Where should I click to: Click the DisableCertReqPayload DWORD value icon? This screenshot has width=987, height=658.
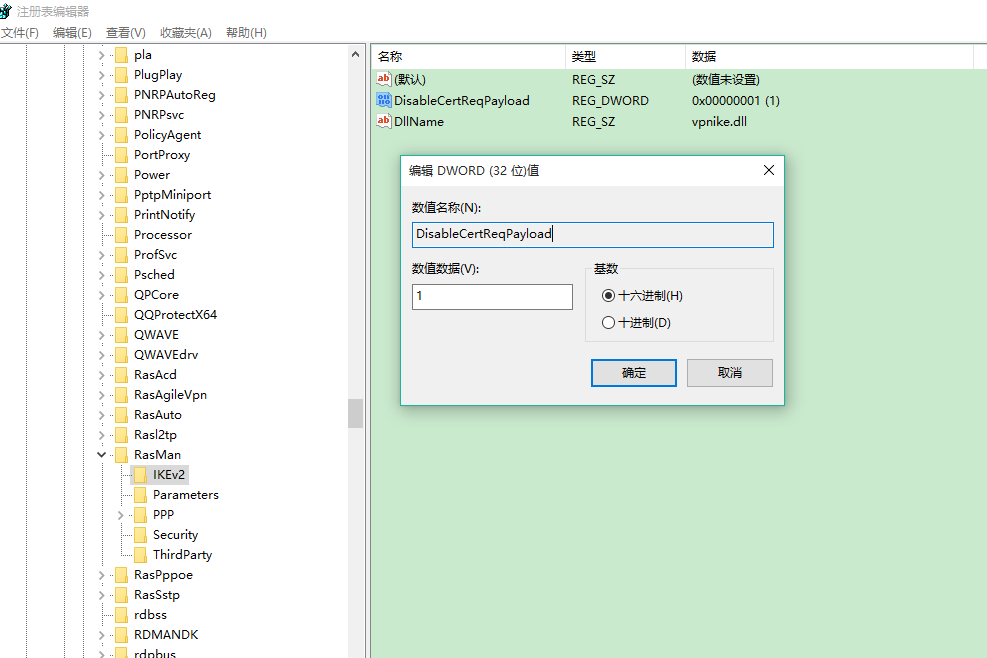coord(384,100)
